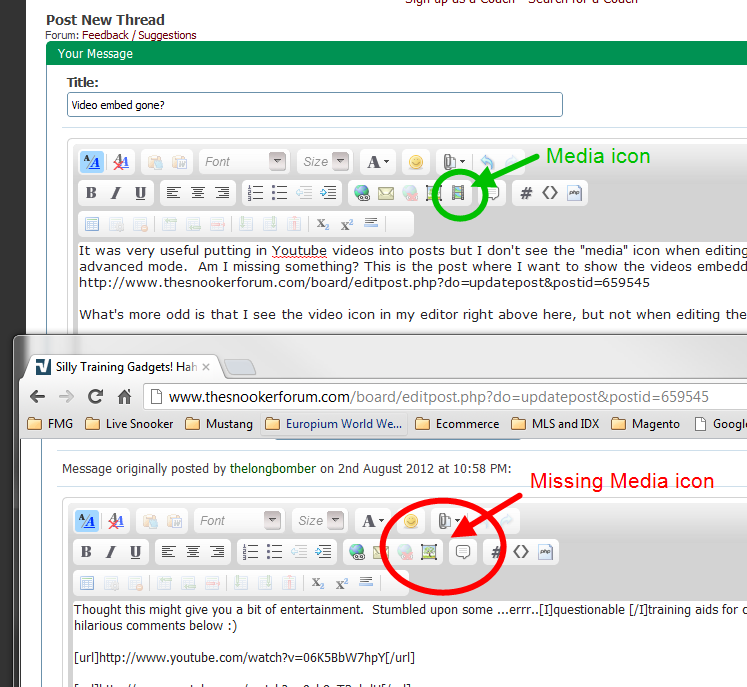
Task: Open the Magento bookmarks folder
Action: coord(646,424)
